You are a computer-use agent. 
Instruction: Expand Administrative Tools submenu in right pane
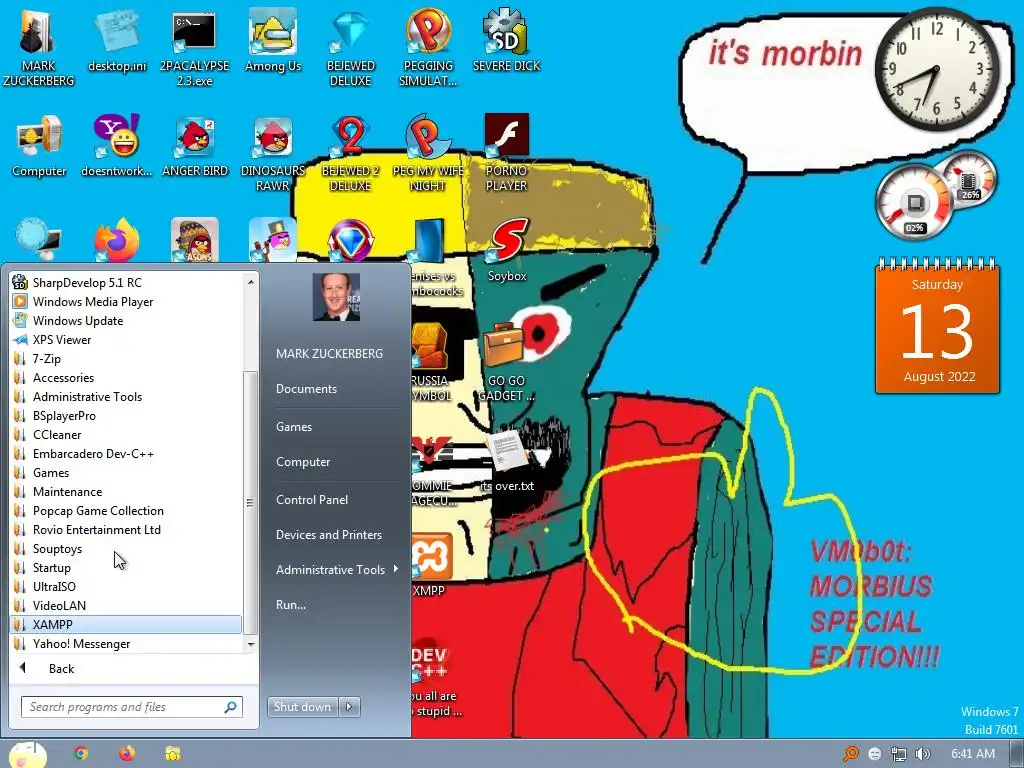pos(336,569)
